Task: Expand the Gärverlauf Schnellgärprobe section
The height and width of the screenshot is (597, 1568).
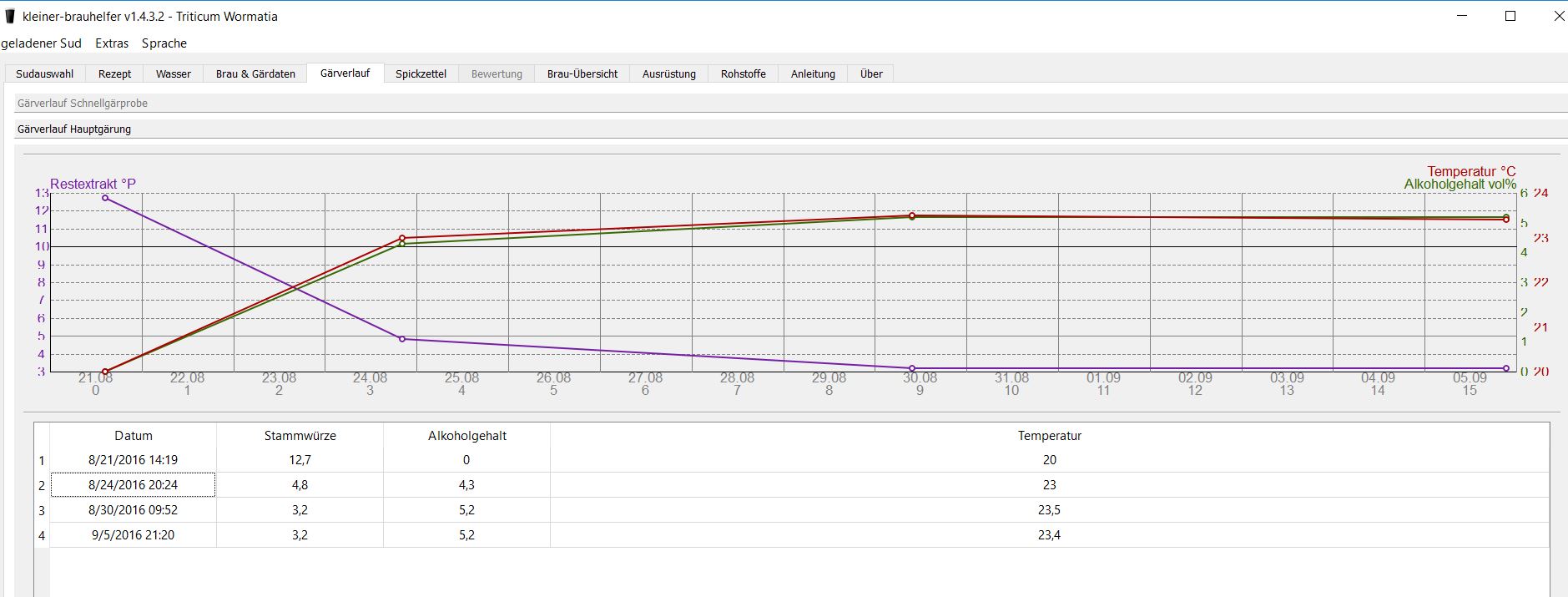Action: (x=83, y=104)
